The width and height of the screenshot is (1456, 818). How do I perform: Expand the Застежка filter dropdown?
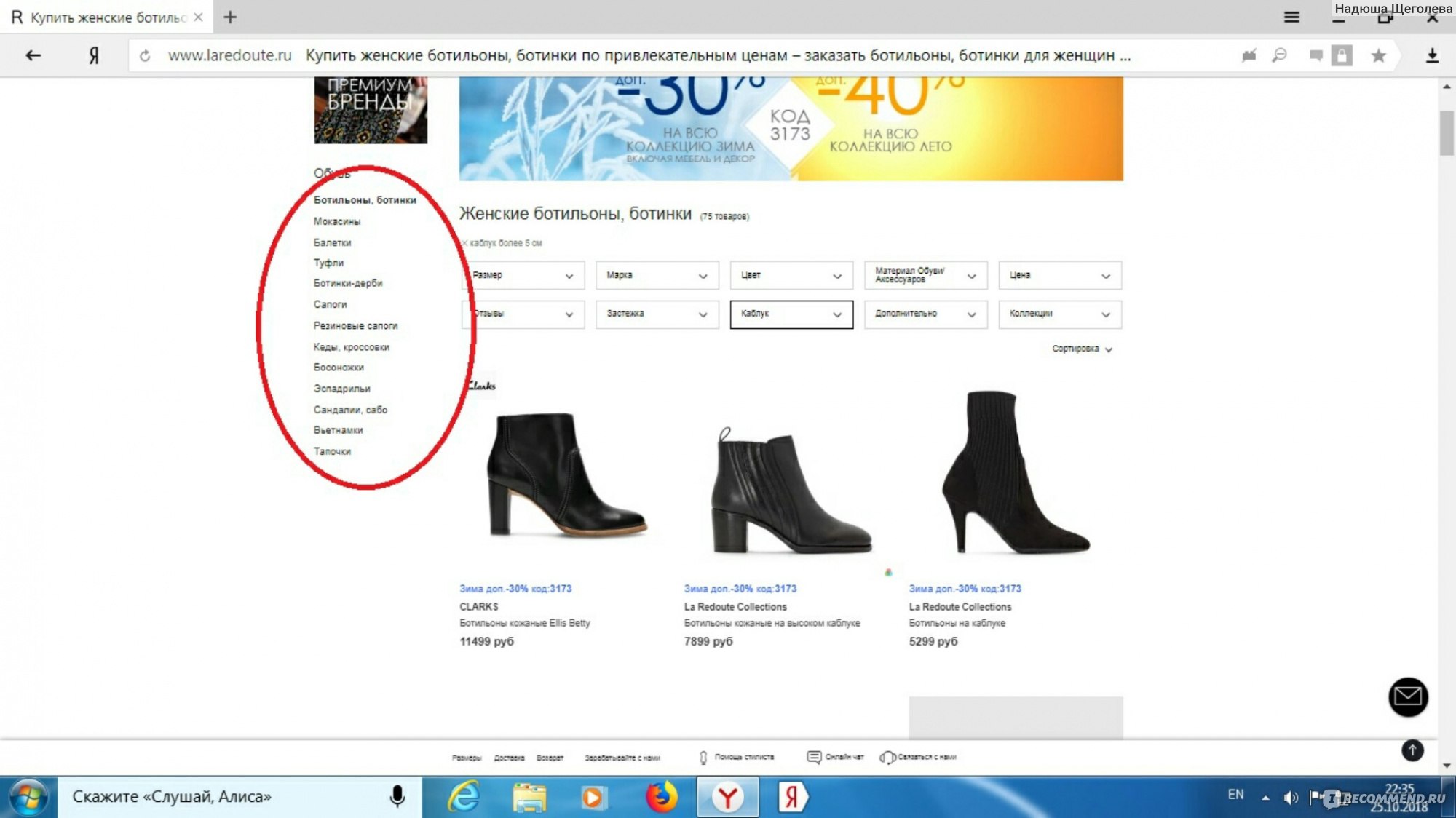tap(657, 314)
